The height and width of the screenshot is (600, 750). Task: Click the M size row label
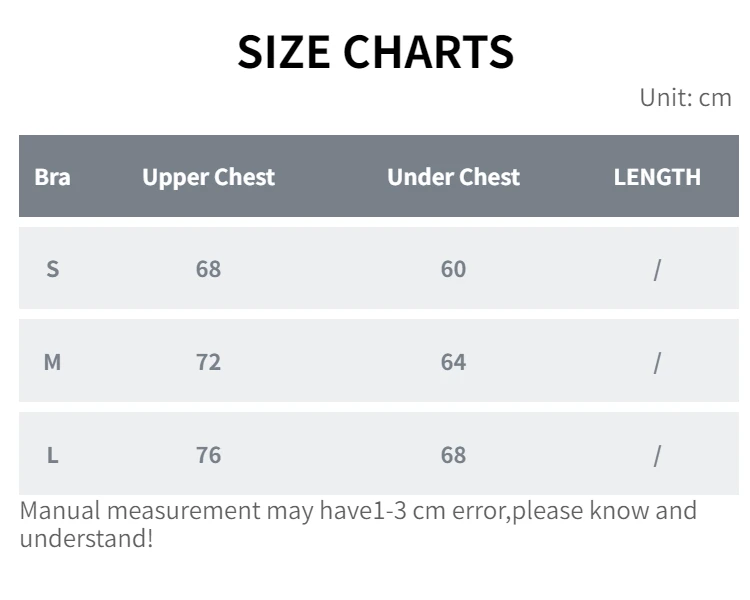point(53,362)
